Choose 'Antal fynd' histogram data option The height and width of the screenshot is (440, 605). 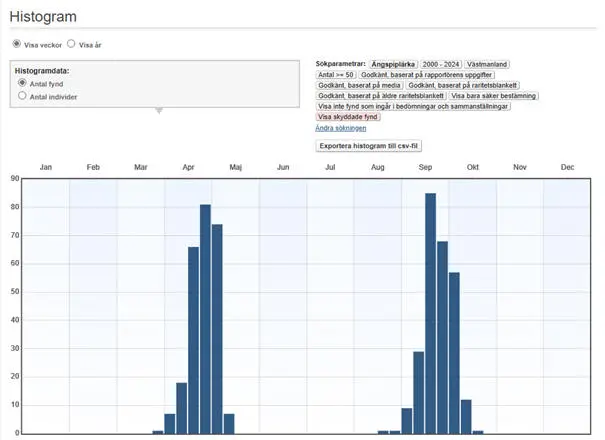[x=22, y=84]
